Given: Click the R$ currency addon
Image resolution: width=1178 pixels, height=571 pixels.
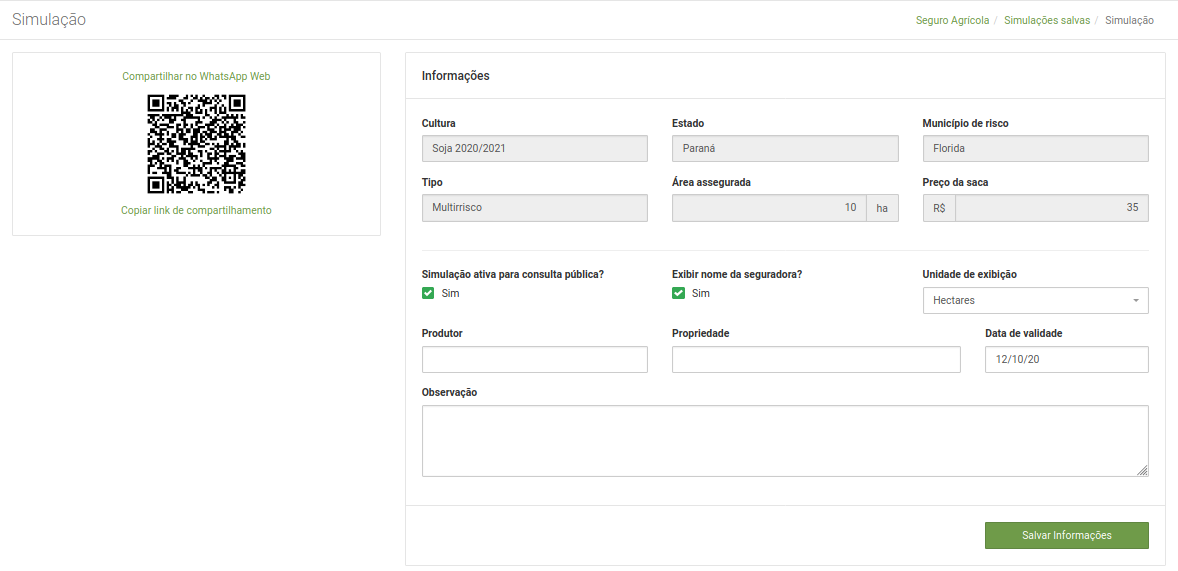Looking at the screenshot, I should 939,208.
